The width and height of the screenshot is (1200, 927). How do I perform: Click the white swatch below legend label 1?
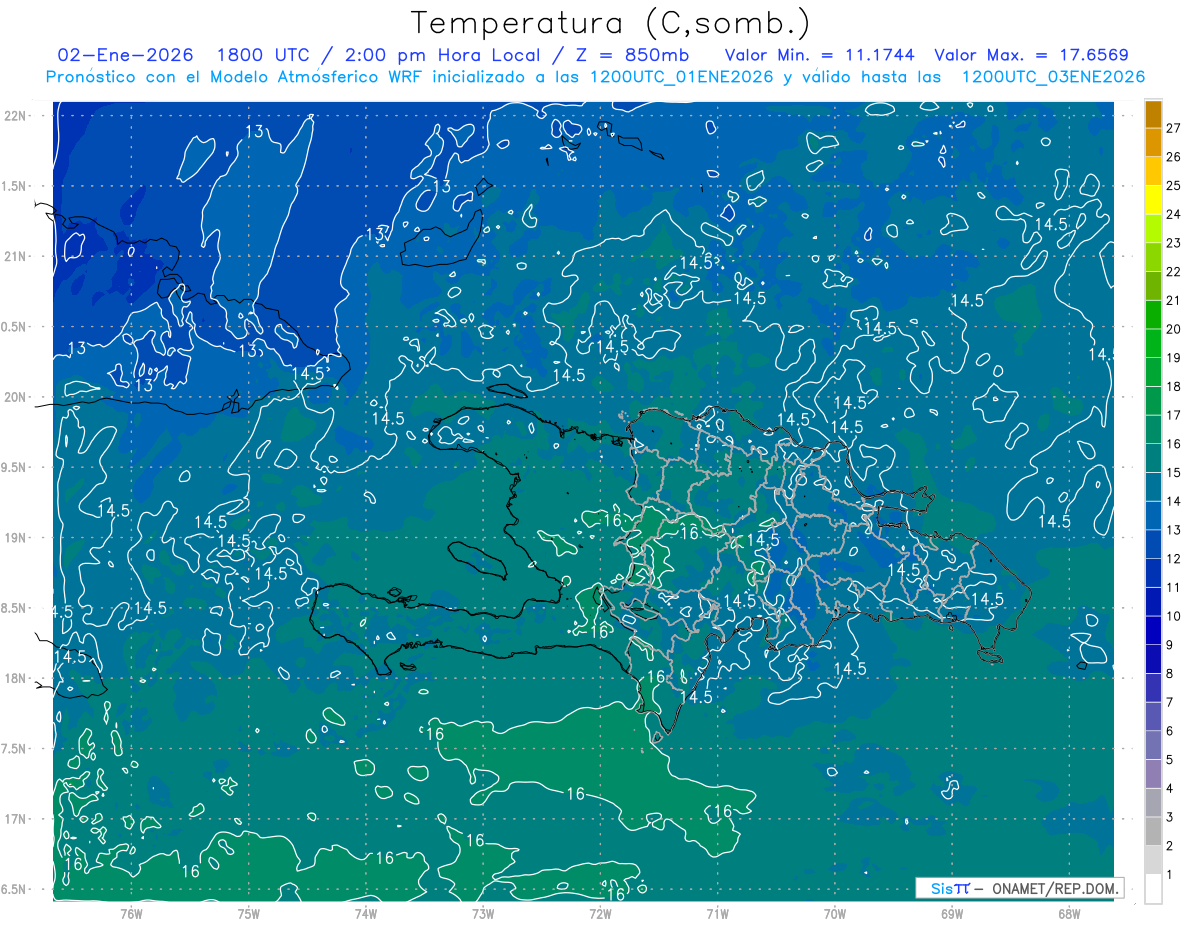click(1153, 889)
